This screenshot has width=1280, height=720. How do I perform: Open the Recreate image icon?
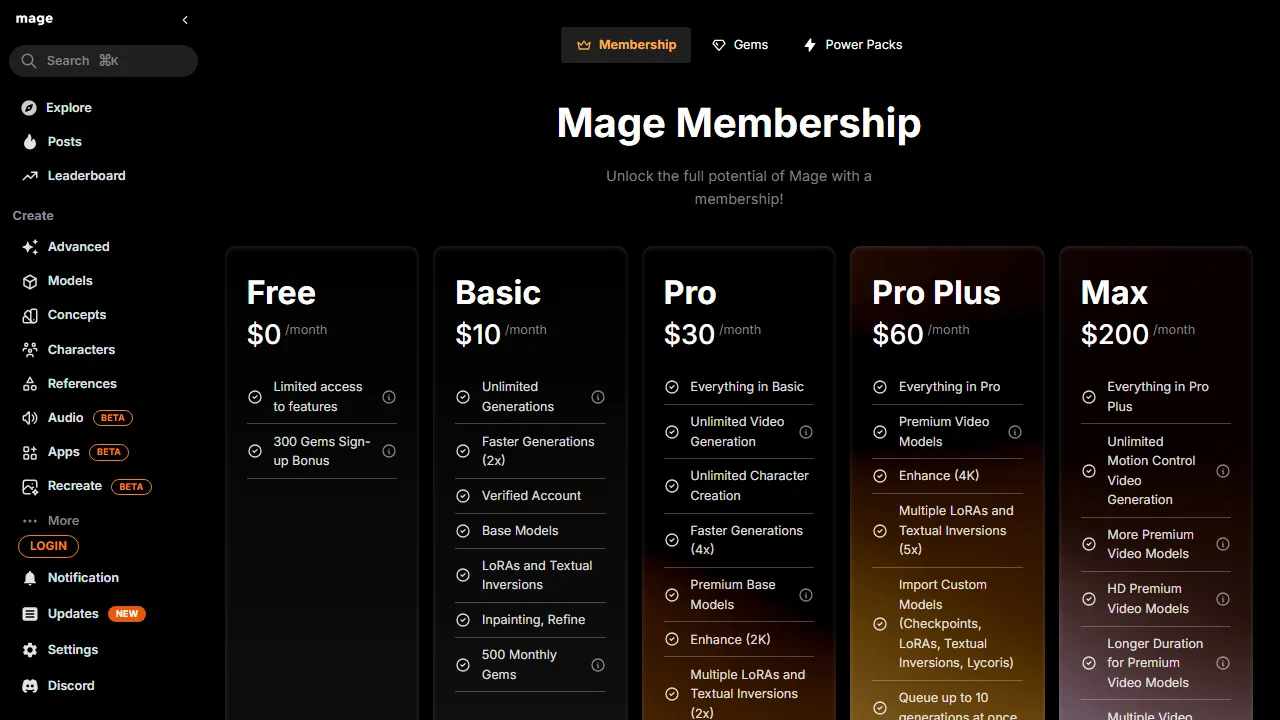click(30, 486)
